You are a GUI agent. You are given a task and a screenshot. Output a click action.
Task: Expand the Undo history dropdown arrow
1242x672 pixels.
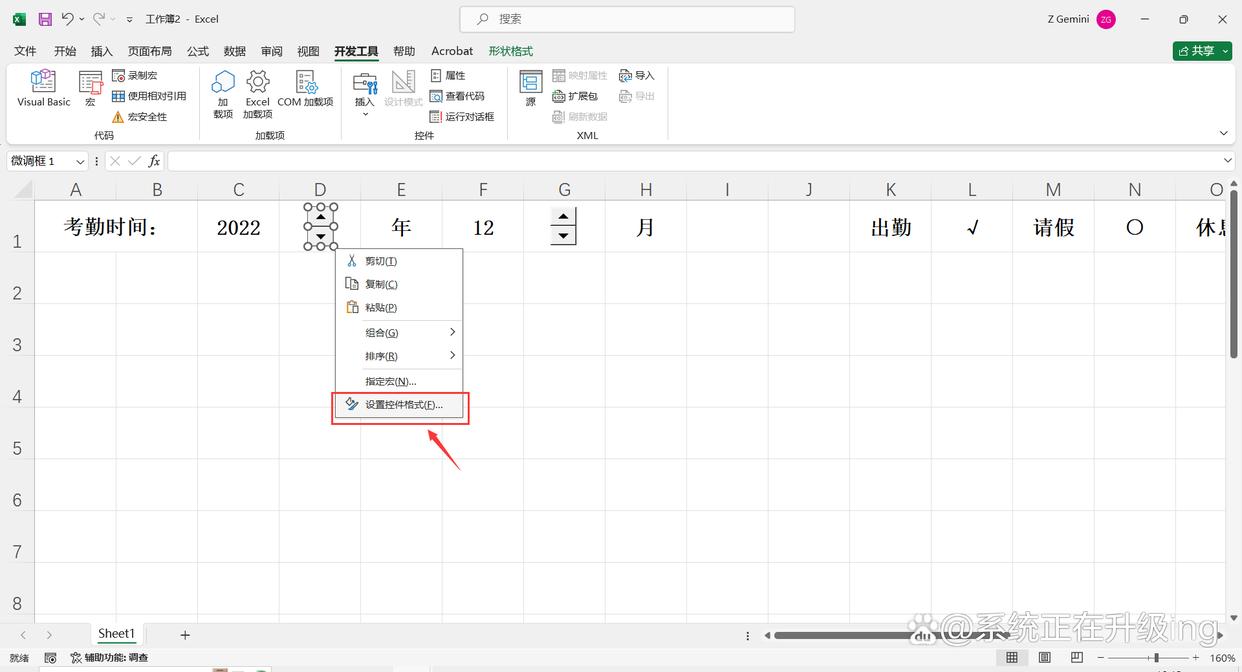82,19
